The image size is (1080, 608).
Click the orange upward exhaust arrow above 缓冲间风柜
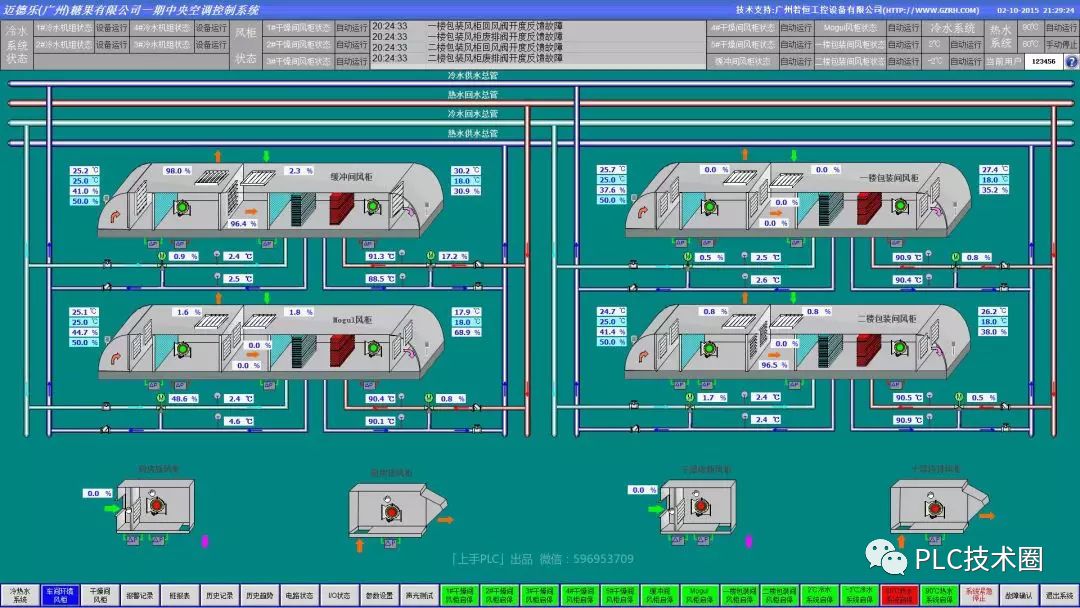(217, 155)
